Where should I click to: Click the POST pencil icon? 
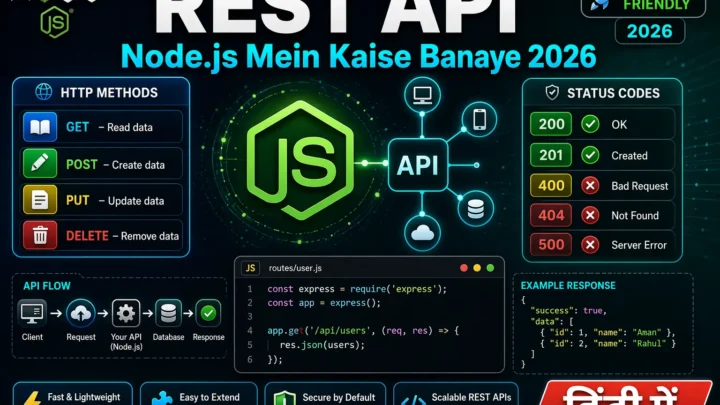tap(40, 163)
